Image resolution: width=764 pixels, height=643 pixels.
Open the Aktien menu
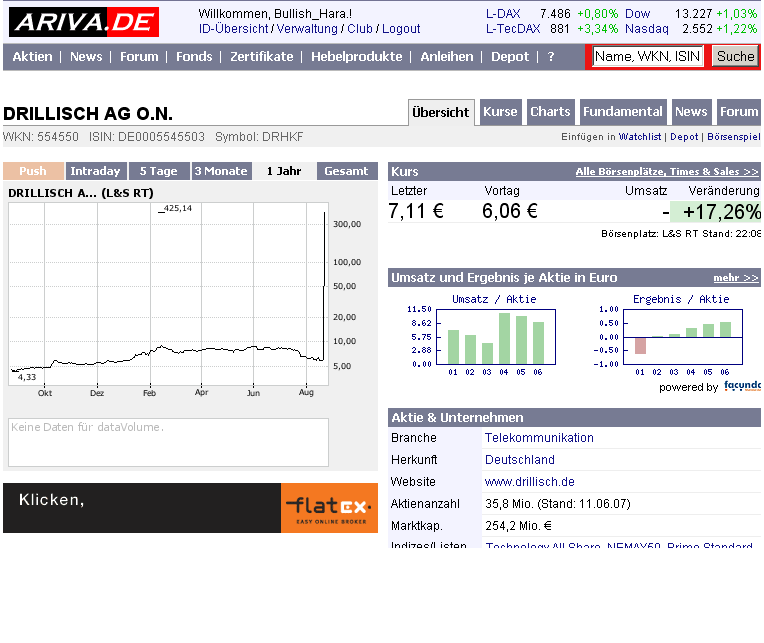[x=32, y=57]
